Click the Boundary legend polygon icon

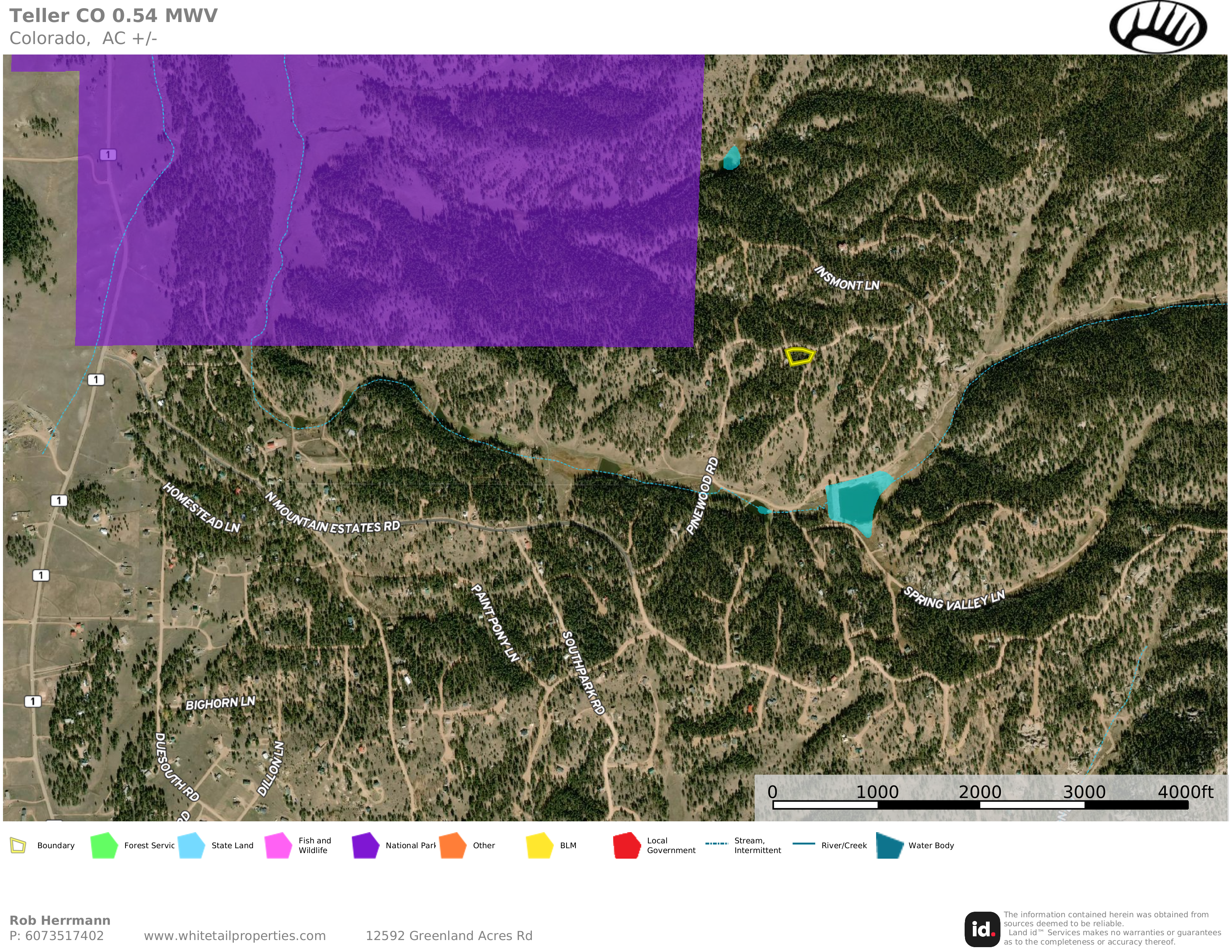(x=18, y=845)
